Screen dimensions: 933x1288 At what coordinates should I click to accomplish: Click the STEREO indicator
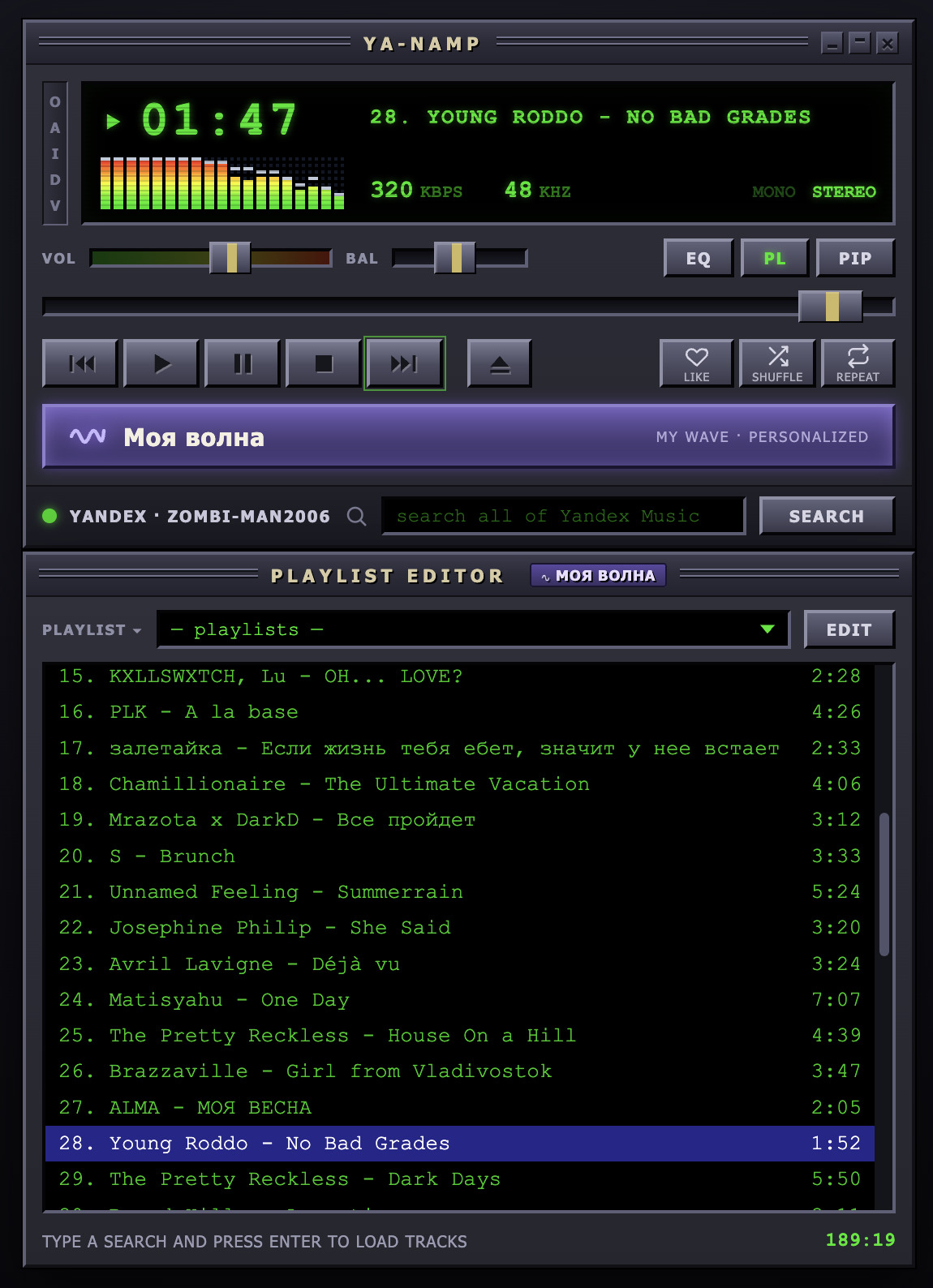click(x=844, y=192)
